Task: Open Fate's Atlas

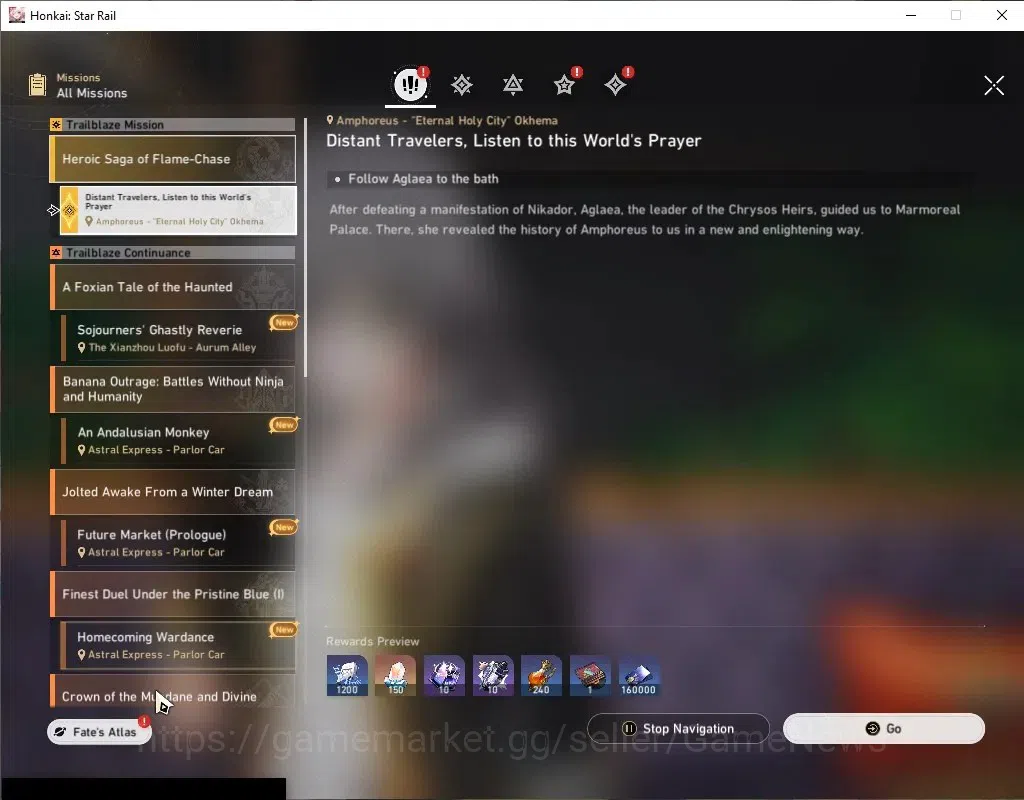Action: click(x=99, y=731)
